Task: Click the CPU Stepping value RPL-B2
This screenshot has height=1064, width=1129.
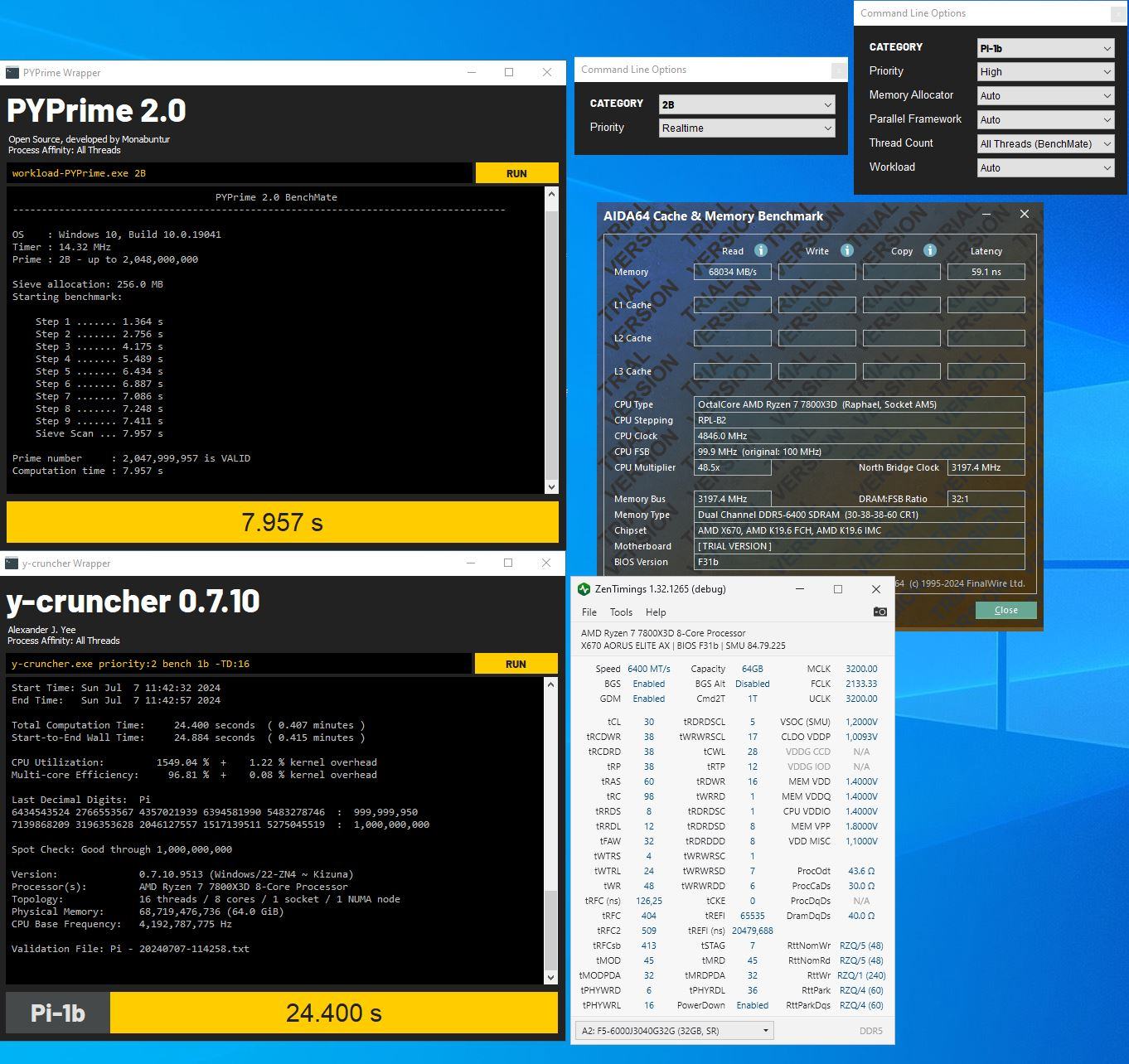Action: [x=860, y=420]
